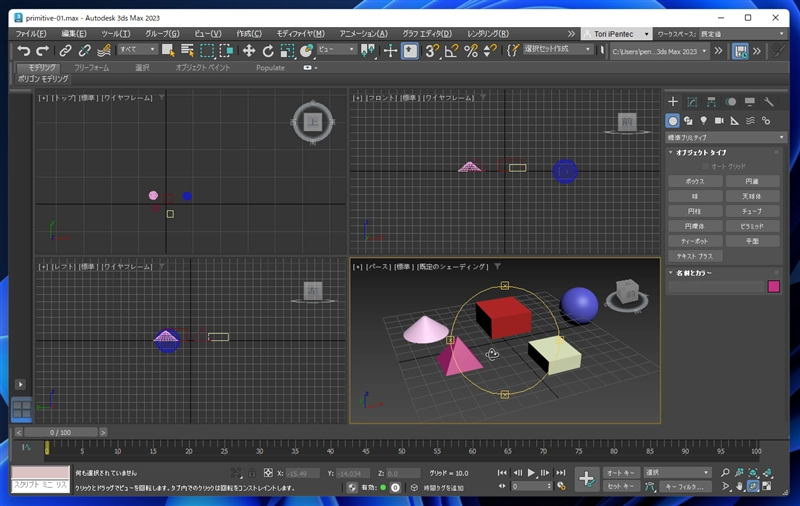Click the ピラミッド primitive button
Image resolution: width=800 pixels, height=506 pixels.
752,225
